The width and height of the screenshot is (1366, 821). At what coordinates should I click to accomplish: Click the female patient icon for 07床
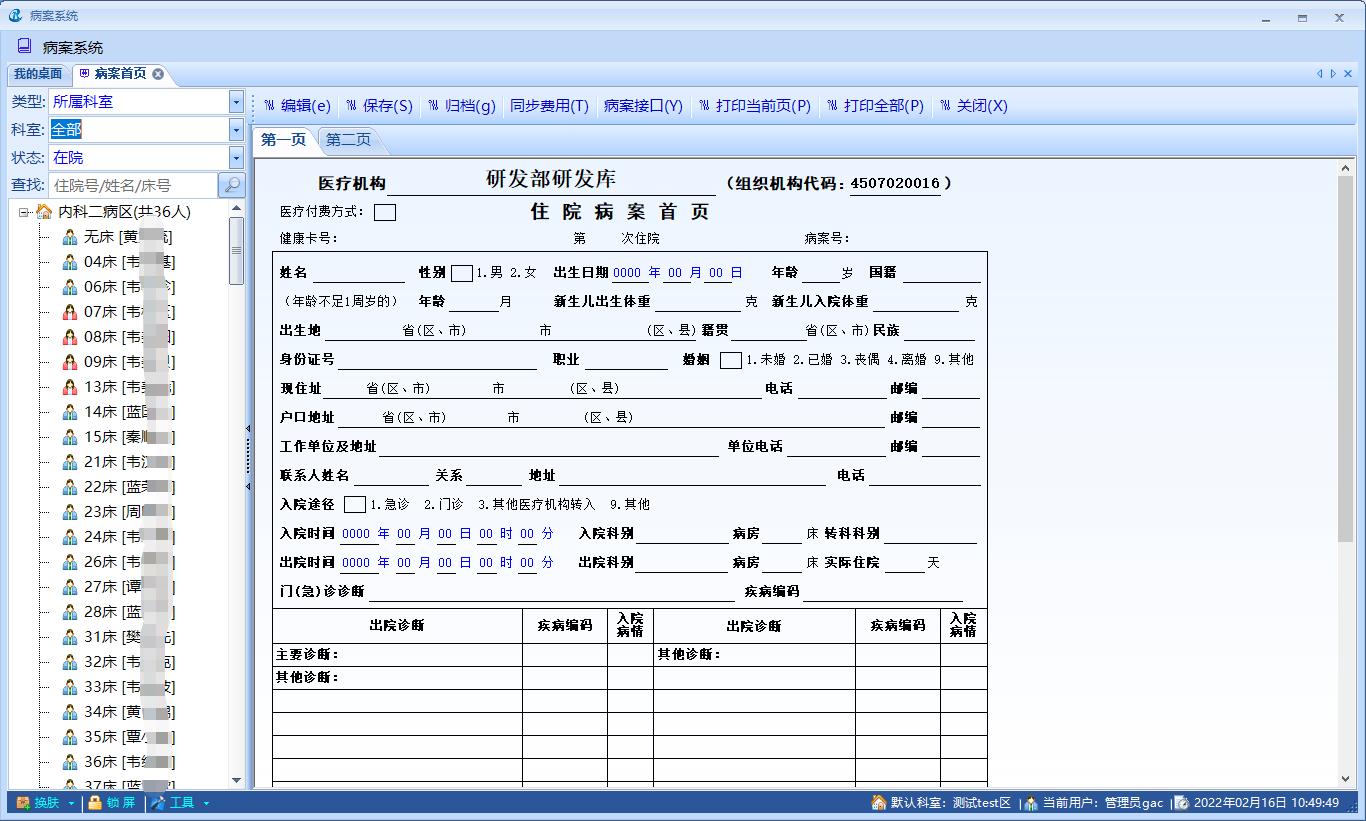[70, 312]
